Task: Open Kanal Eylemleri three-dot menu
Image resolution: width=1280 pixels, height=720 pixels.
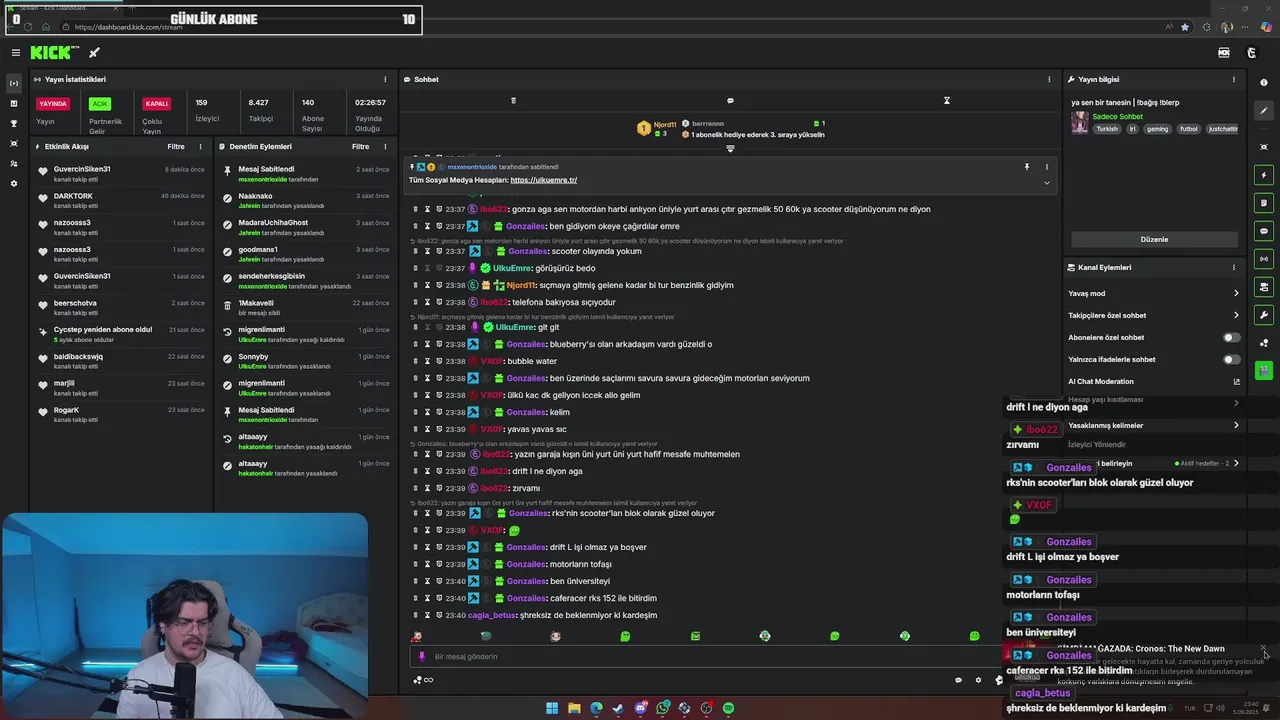Action: [x=1233, y=267]
